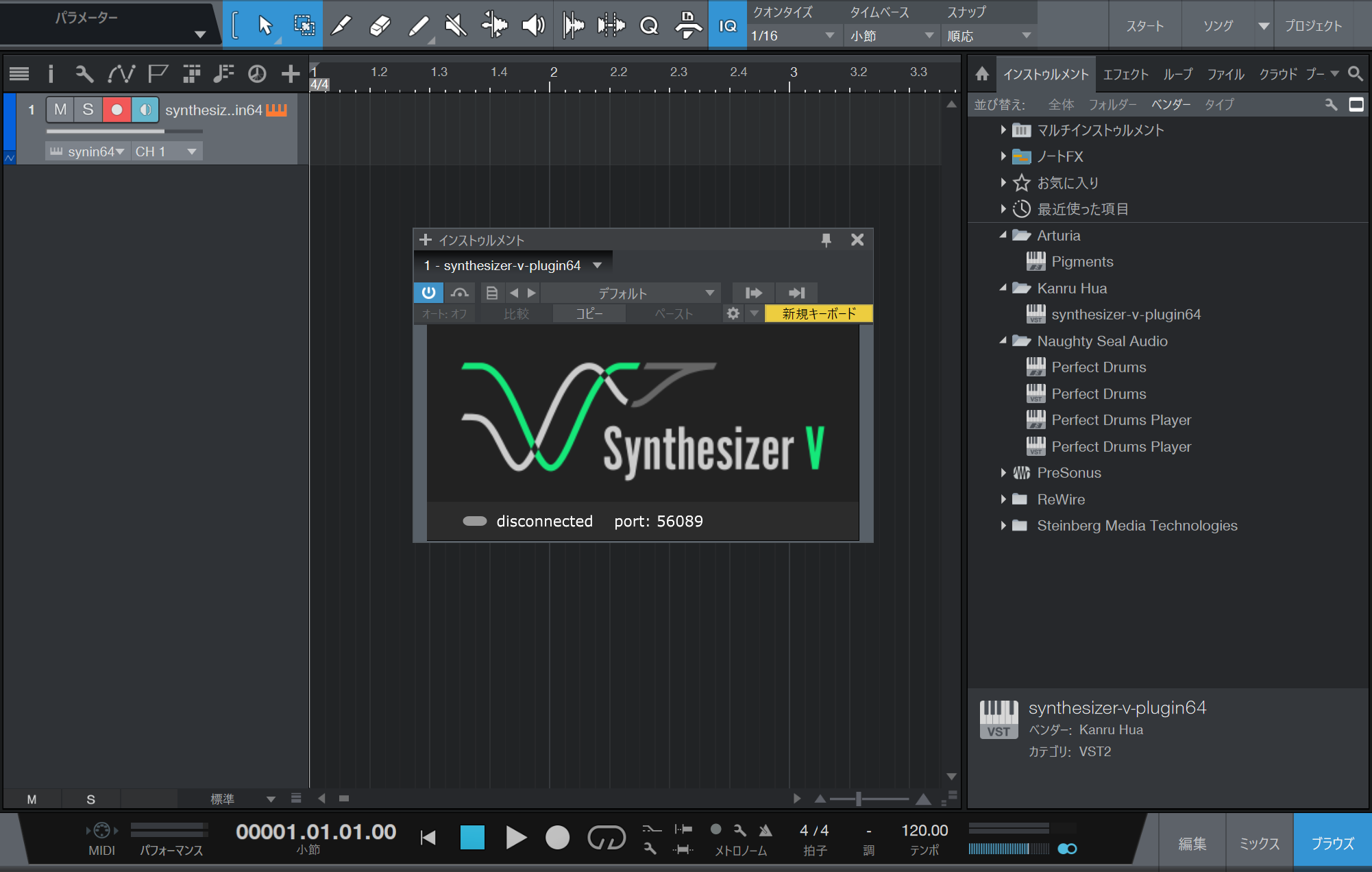This screenshot has height=872, width=1372.
Task: Open the inspector i icon
Action: click(x=51, y=73)
